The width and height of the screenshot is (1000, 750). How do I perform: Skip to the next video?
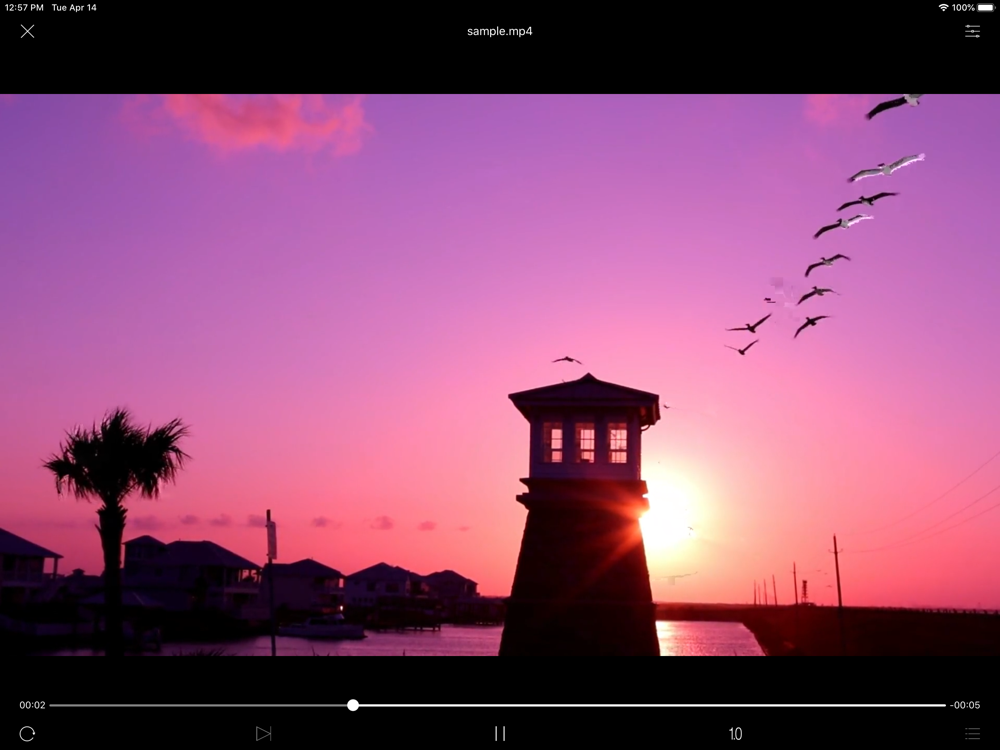pyautogui.click(x=263, y=733)
